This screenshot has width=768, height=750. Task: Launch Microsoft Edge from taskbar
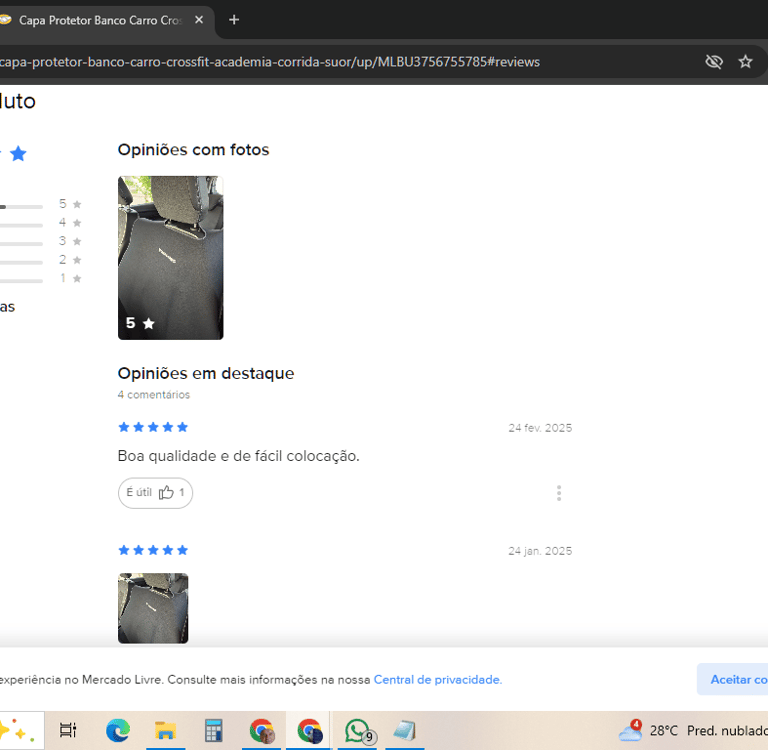coord(118,730)
